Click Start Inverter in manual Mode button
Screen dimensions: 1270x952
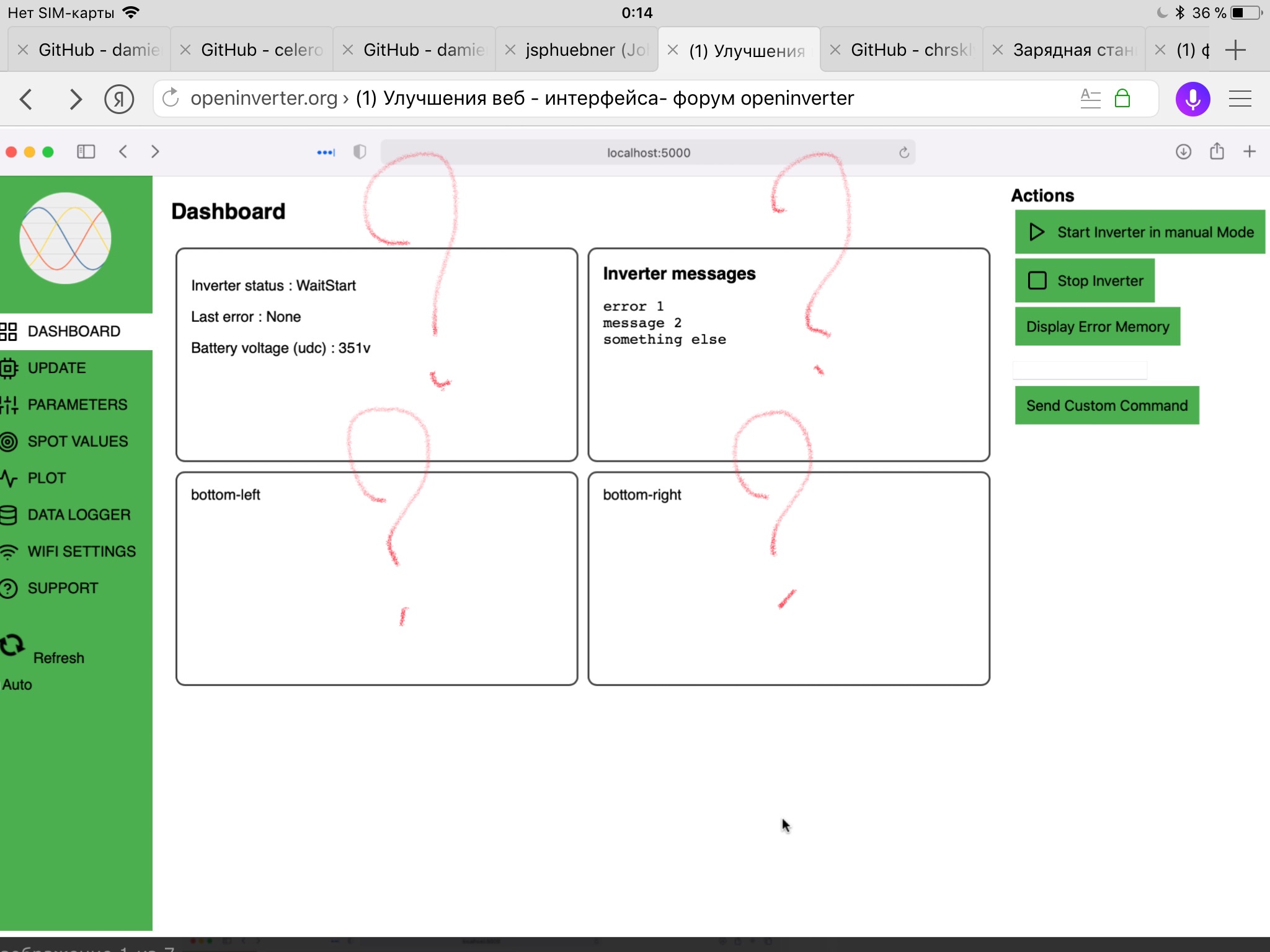1139,232
